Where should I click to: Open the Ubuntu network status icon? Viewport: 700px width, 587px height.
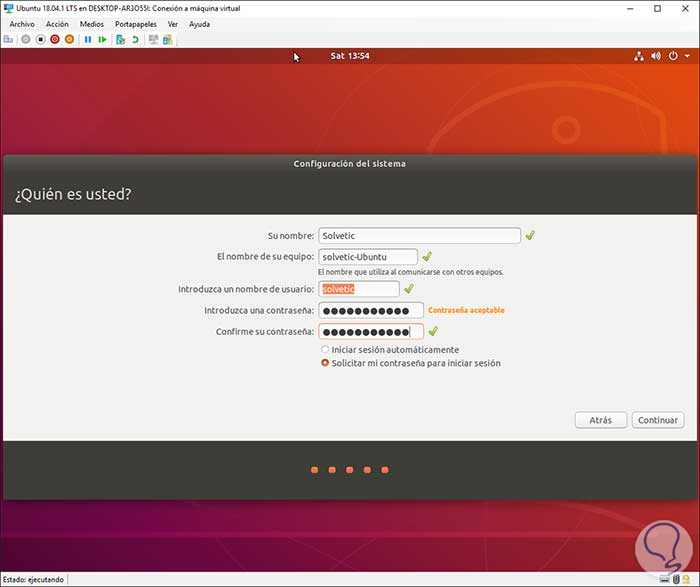pos(639,56)
